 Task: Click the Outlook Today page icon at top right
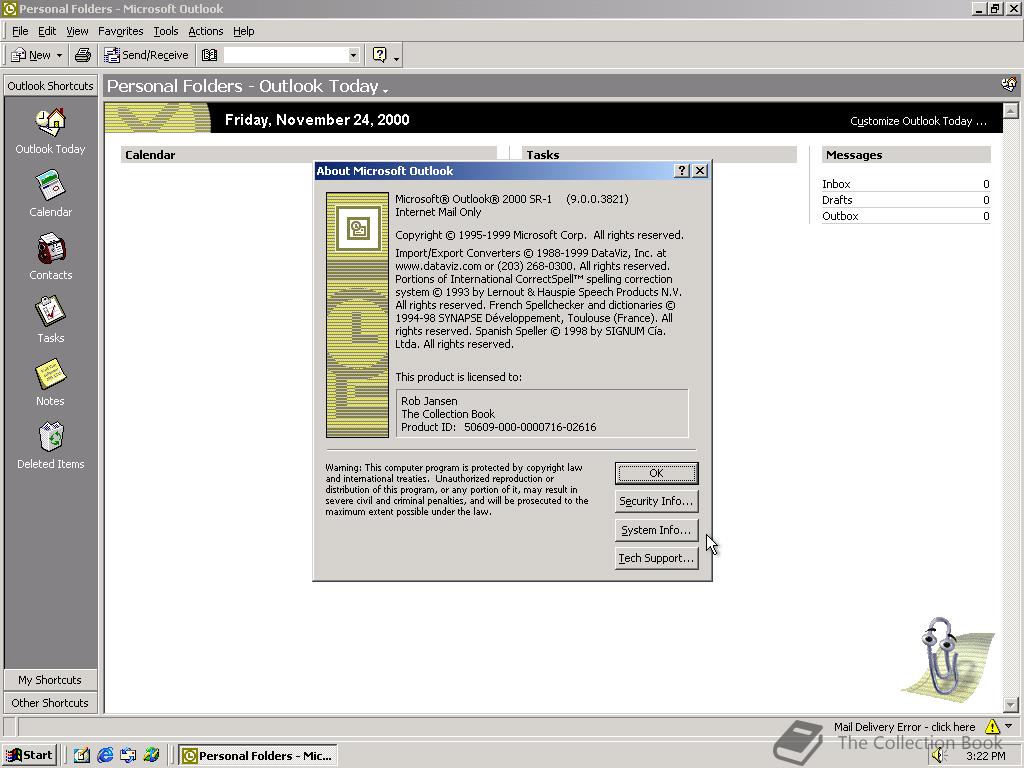[1009, 85]
